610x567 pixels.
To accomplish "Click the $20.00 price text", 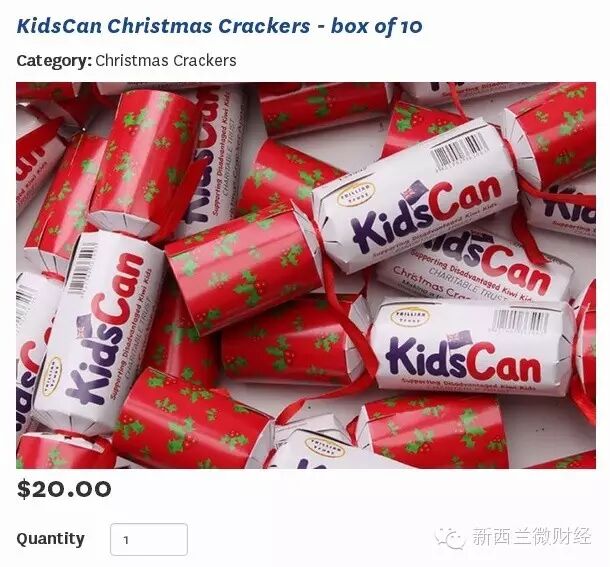I will coord(64,489).
